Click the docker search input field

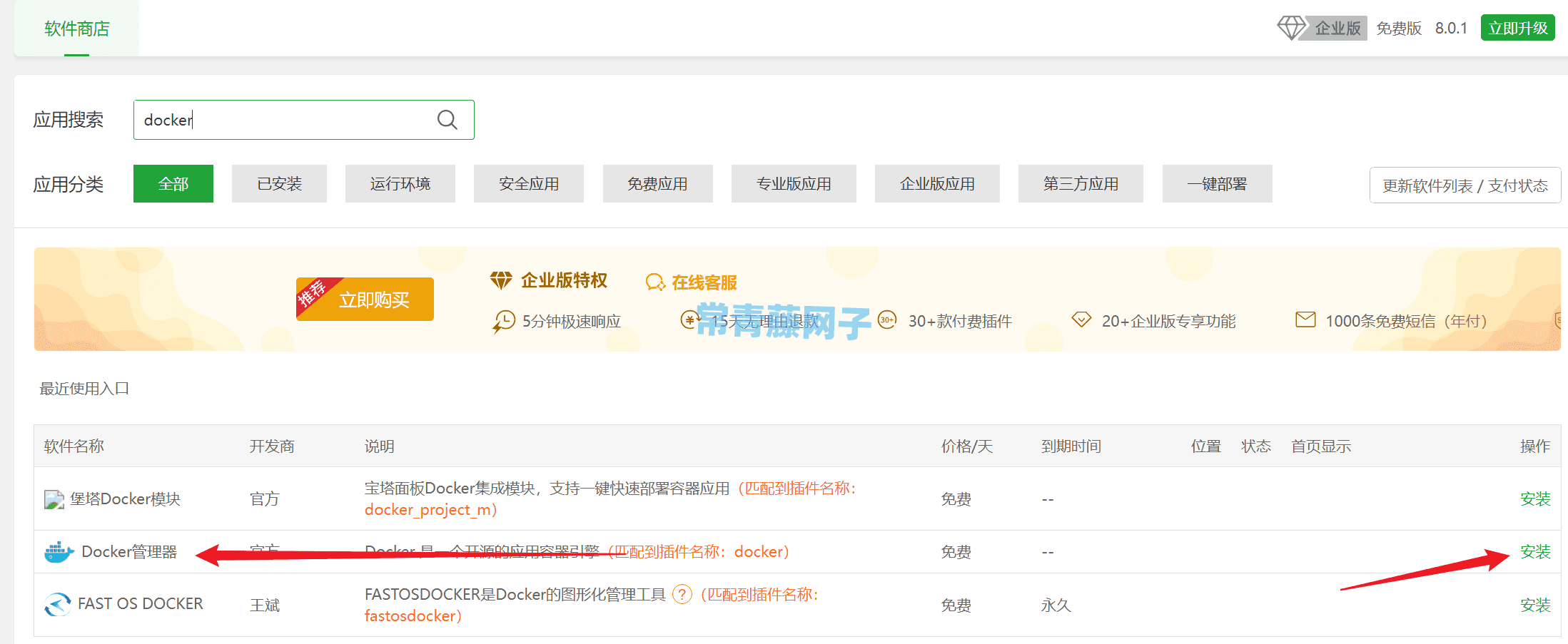(285, 119)
